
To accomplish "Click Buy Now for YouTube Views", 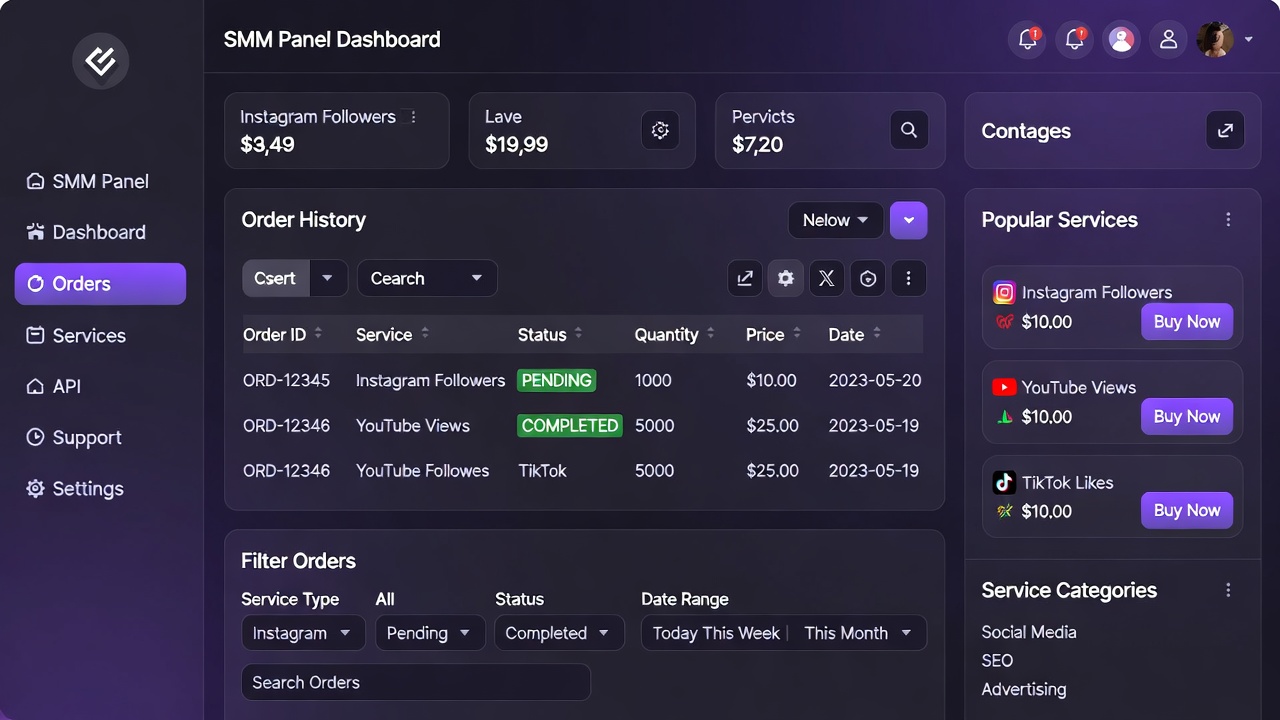I will tap(1187, 416).
